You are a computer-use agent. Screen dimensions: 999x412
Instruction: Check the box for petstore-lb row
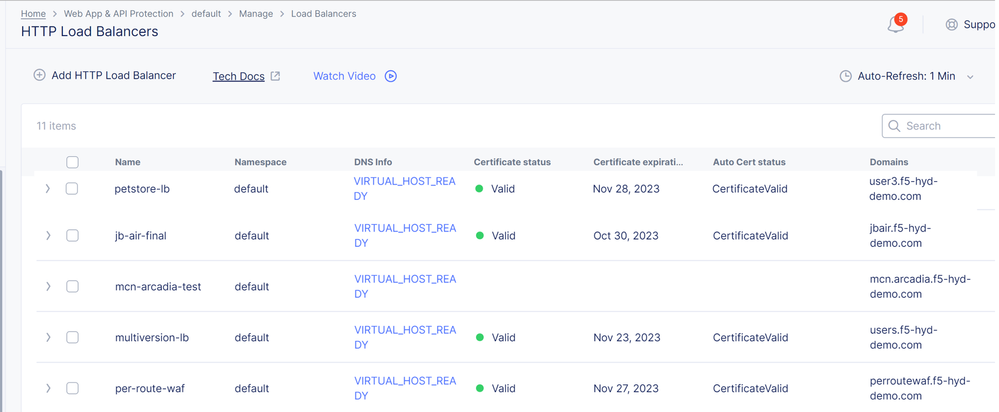(72, 188)
